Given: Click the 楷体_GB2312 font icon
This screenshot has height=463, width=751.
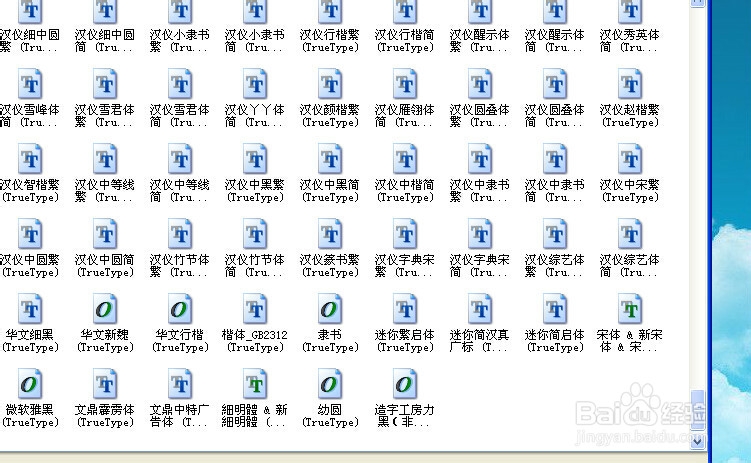Looking at the screenshot, I should [x=255, y=309].
